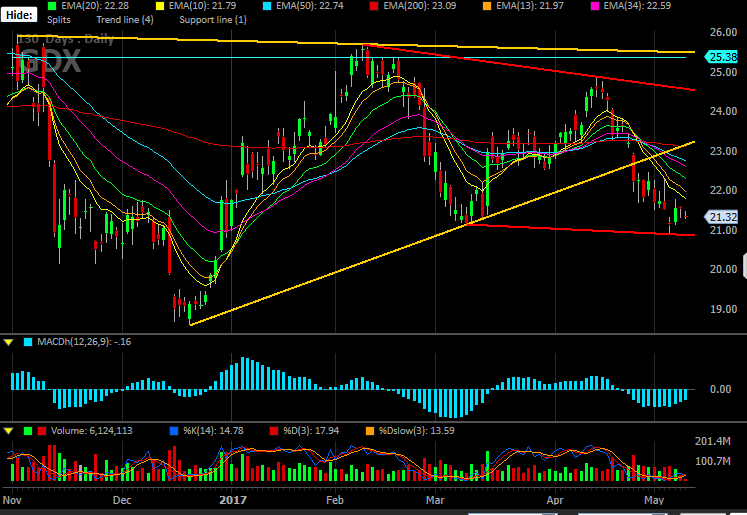
Task: Click the orange EMA(13) color swatch
Action: [x=487, y=6]
